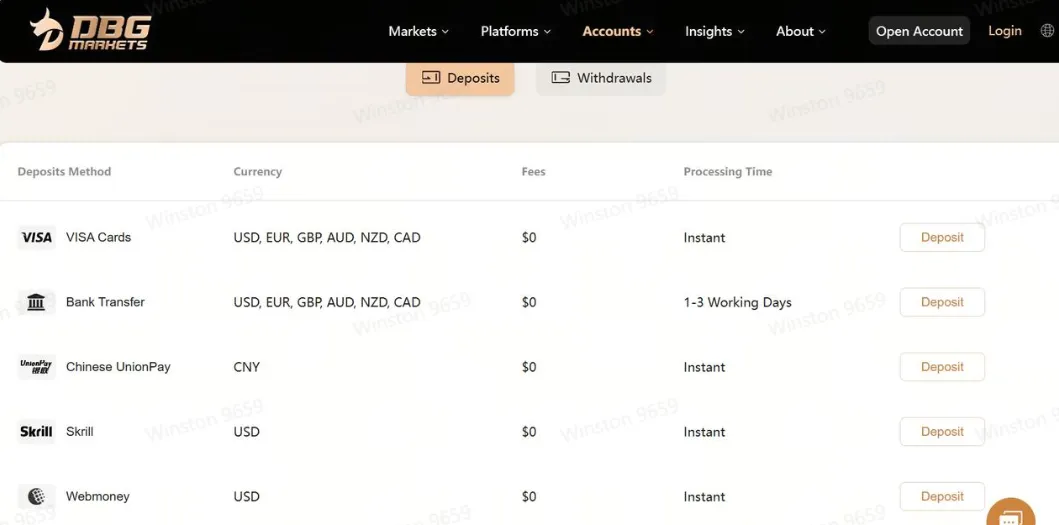Click the Fees column header
1059x525 pixels.
click(534, 172)
